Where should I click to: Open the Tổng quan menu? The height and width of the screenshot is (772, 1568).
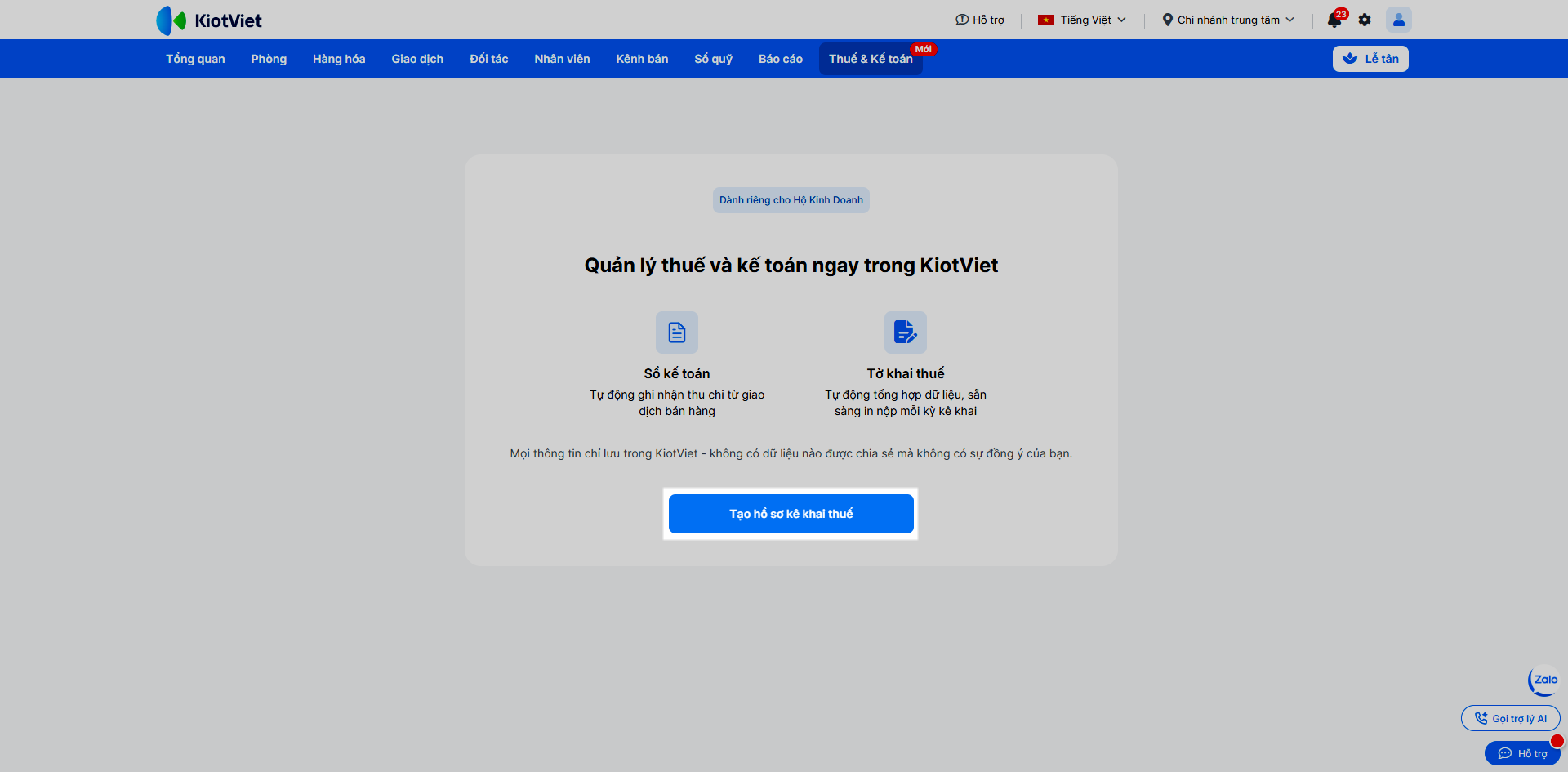pyautogui.click(x=195, y=59)
